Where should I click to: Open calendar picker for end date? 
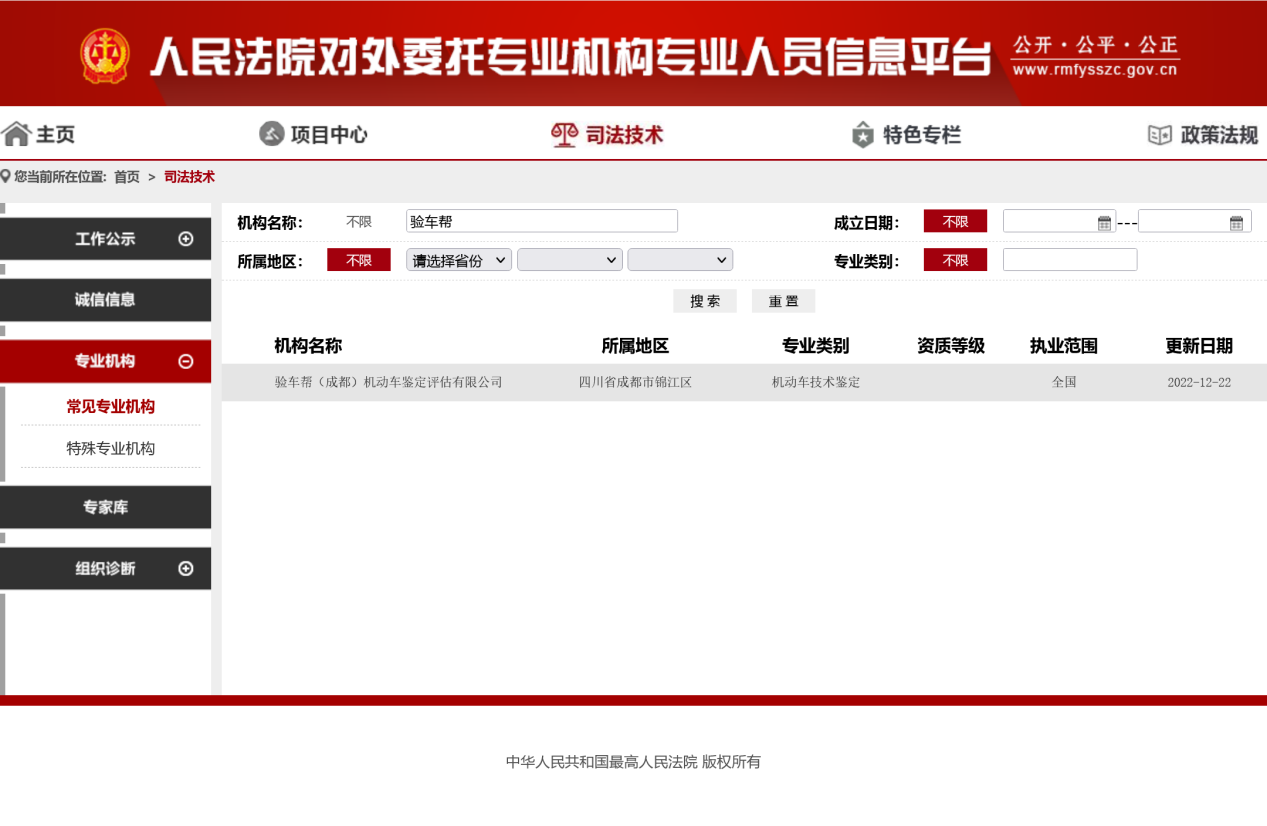1236,223
